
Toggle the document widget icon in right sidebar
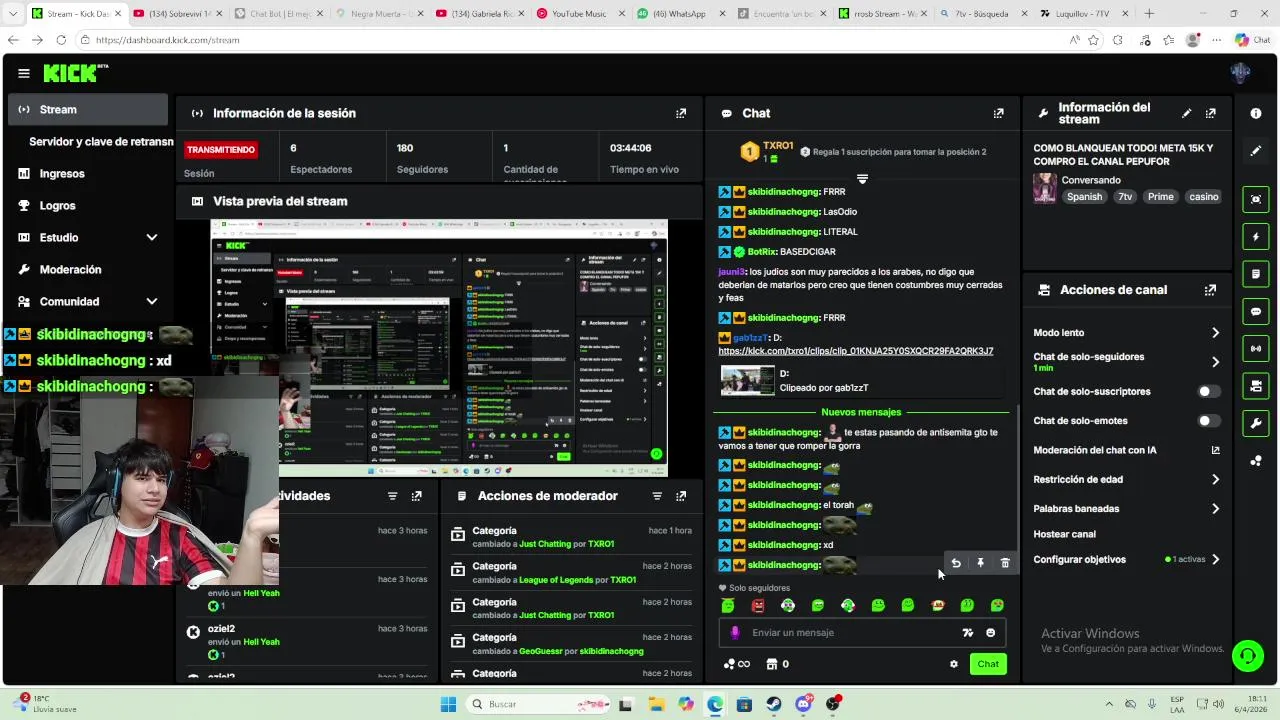[x=1256, y=274]
